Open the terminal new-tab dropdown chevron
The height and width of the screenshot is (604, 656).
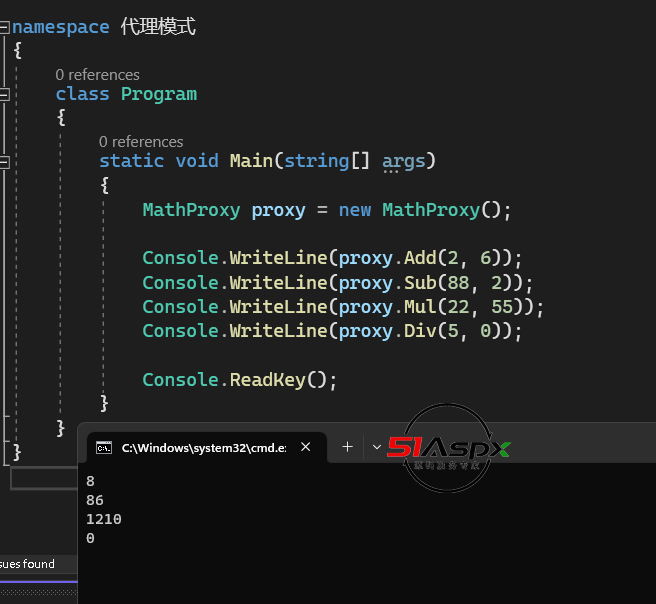(x=376, y=447)
